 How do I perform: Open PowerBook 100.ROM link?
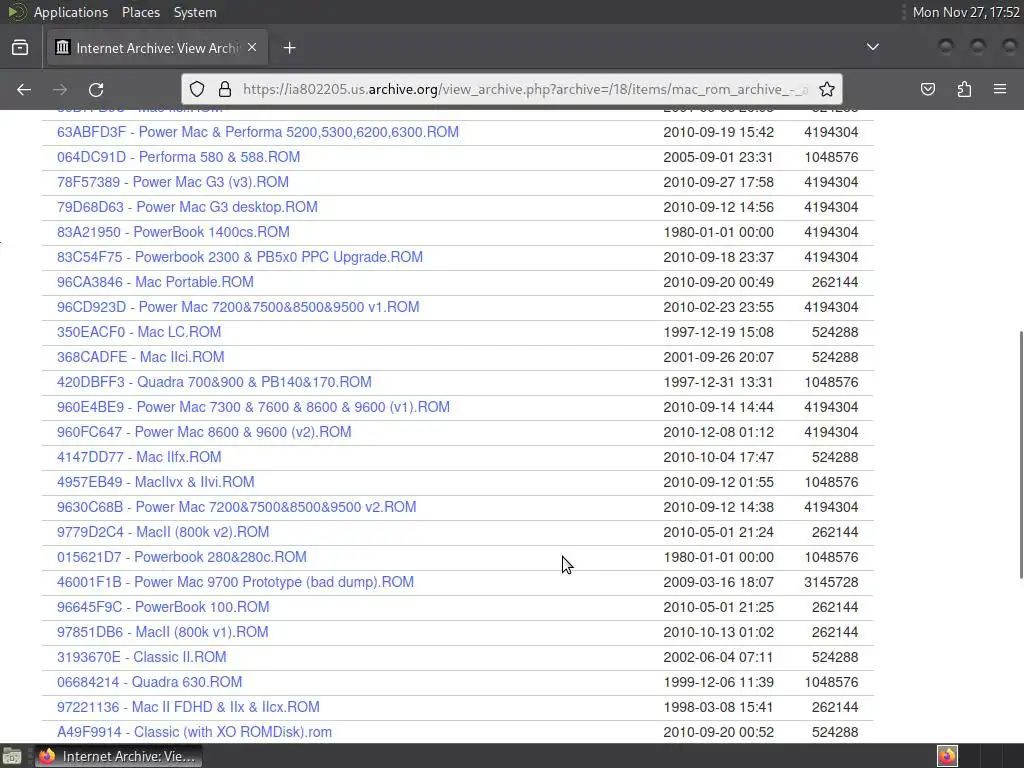pyautogui.click(x=163, y=607)
